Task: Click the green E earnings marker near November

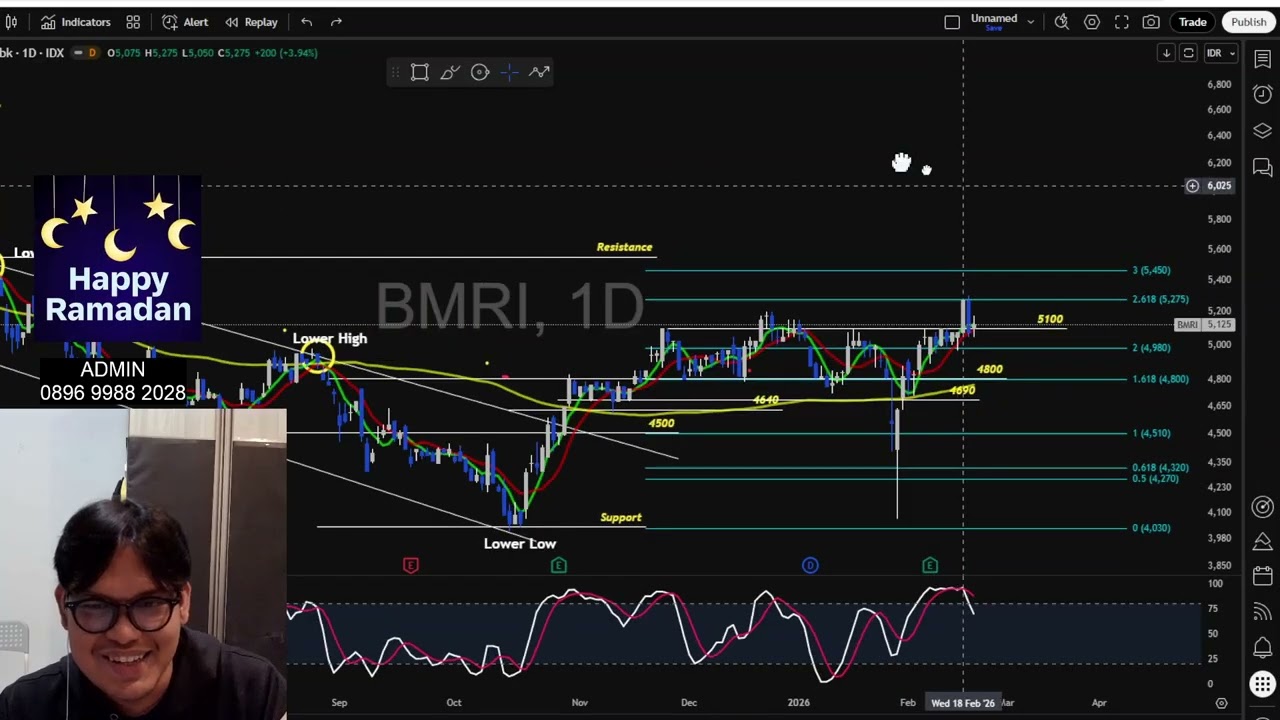Action: pyautogui.click(x=559, y=566)
